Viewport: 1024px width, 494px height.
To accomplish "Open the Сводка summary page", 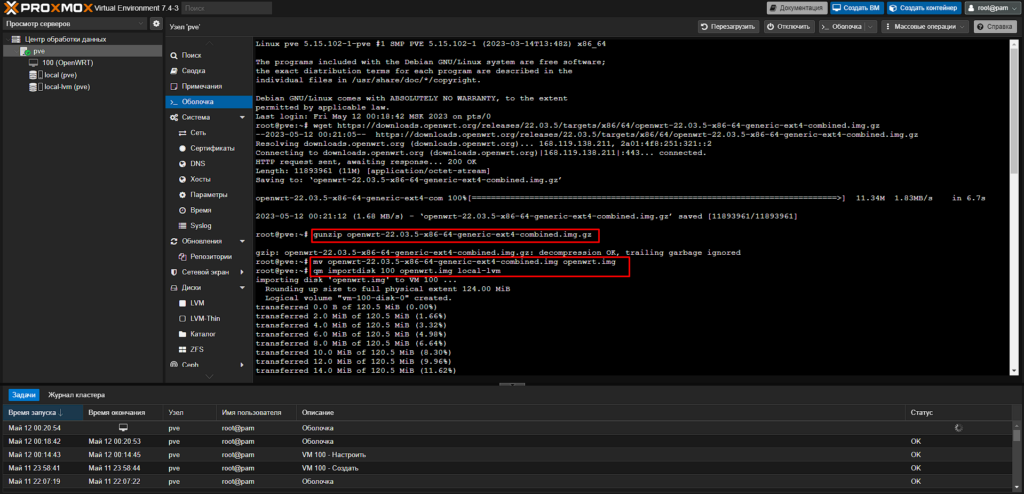I will click(193, 71).
